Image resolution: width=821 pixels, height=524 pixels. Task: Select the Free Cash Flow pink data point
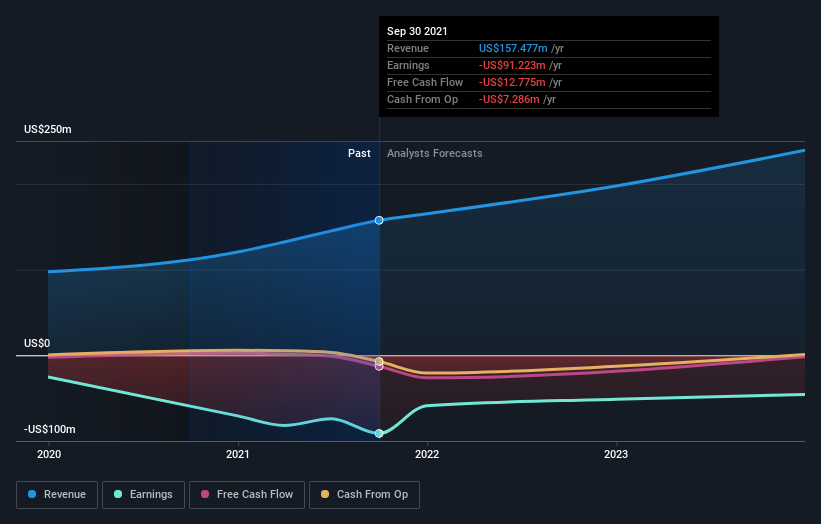[x=379, y=367]
